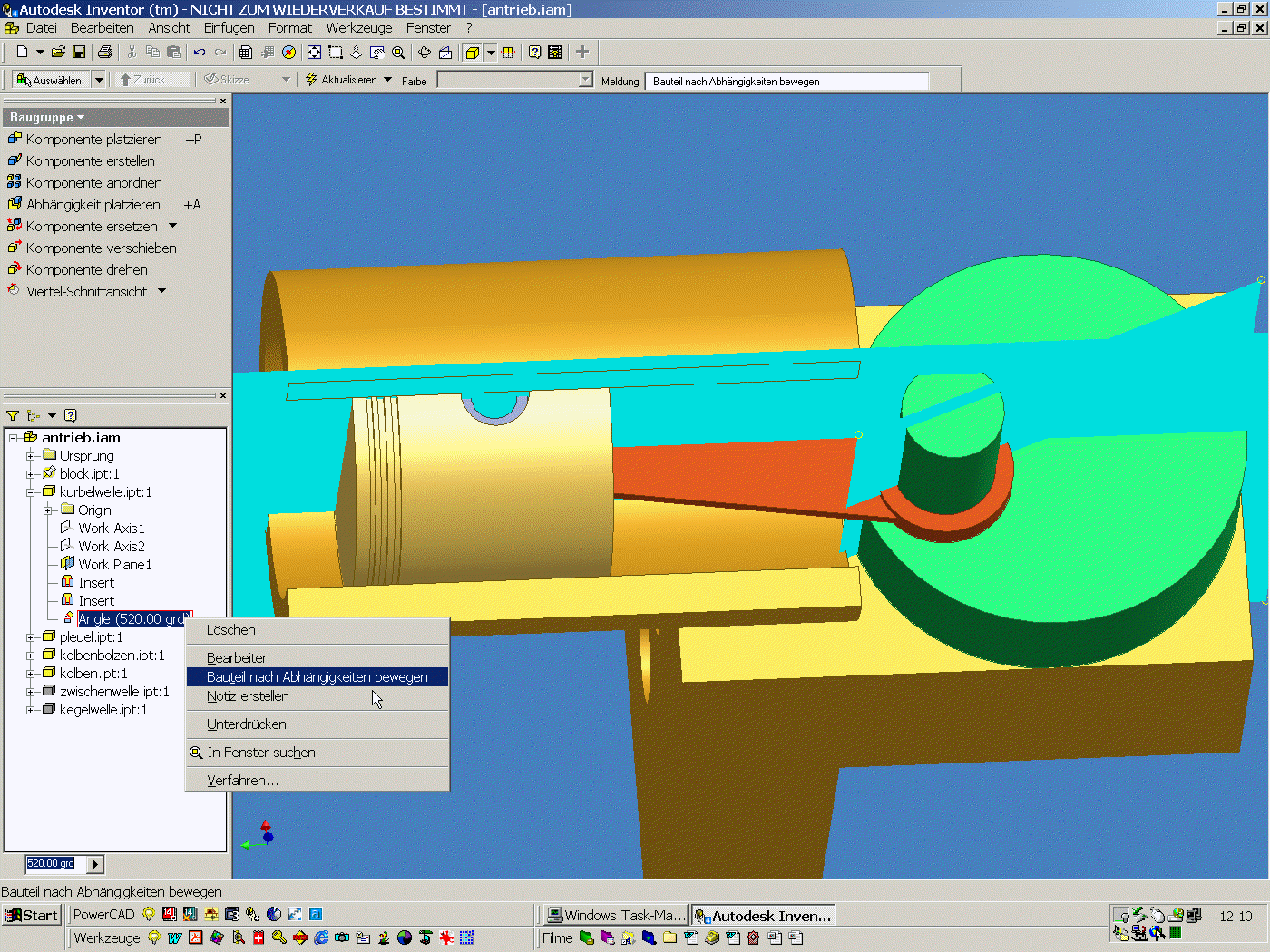Click the browser panel help icon

(70, 415)
